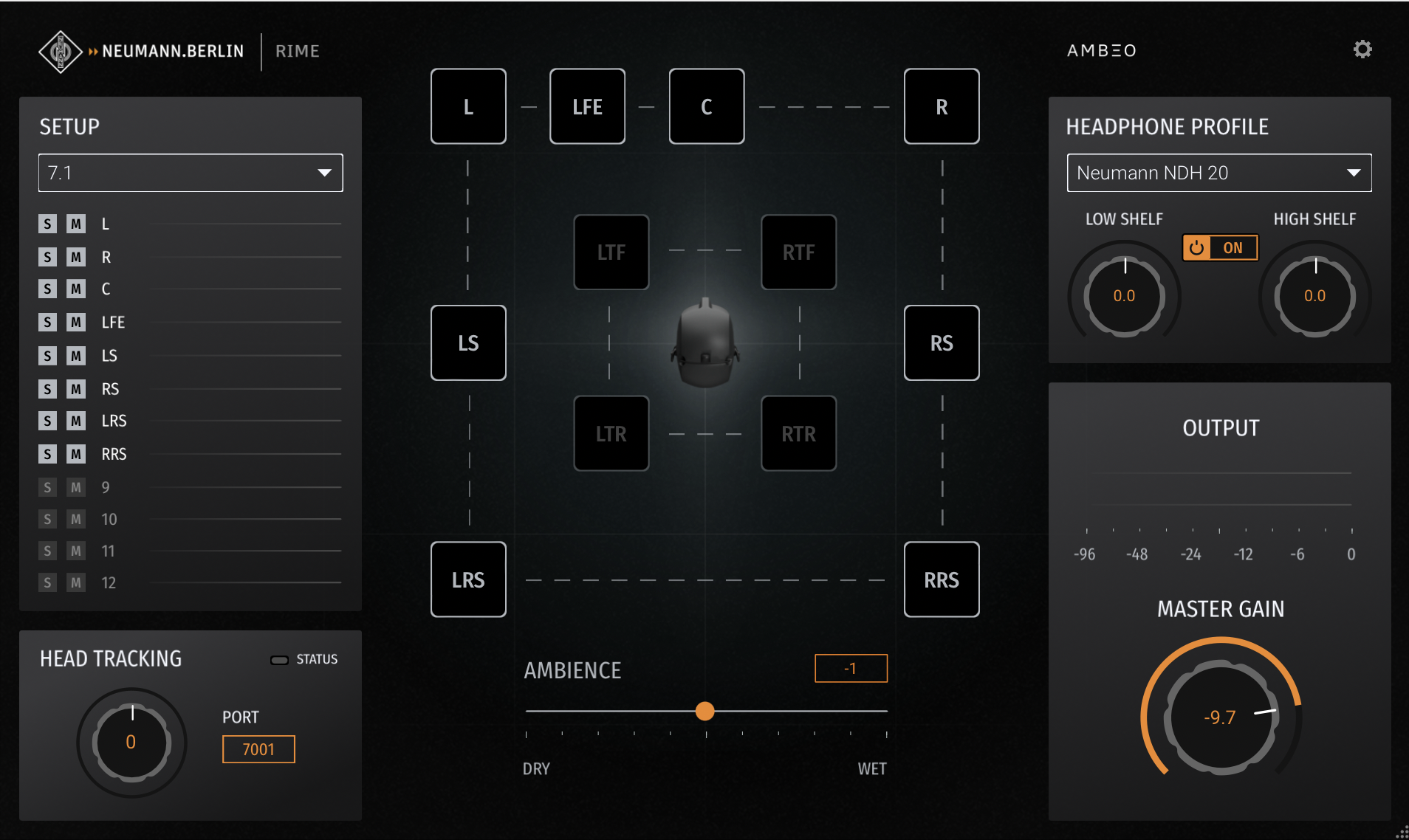Viewport: 1409px width, 840px height.
Task: Expand the Neumann NDH 20 dropdown
Action: point(1218,173)
